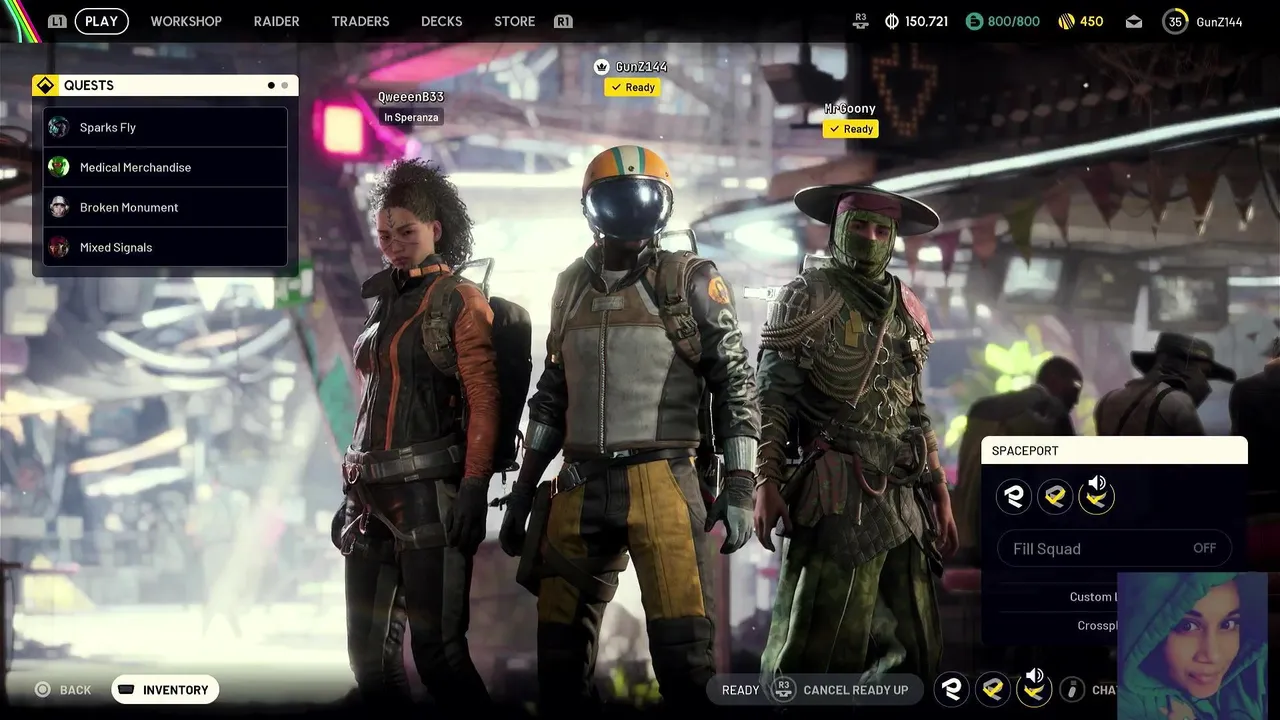Click the first squad emblem in bottom bar
This screenshot has width=1280, height=720.
pos(952,689)
